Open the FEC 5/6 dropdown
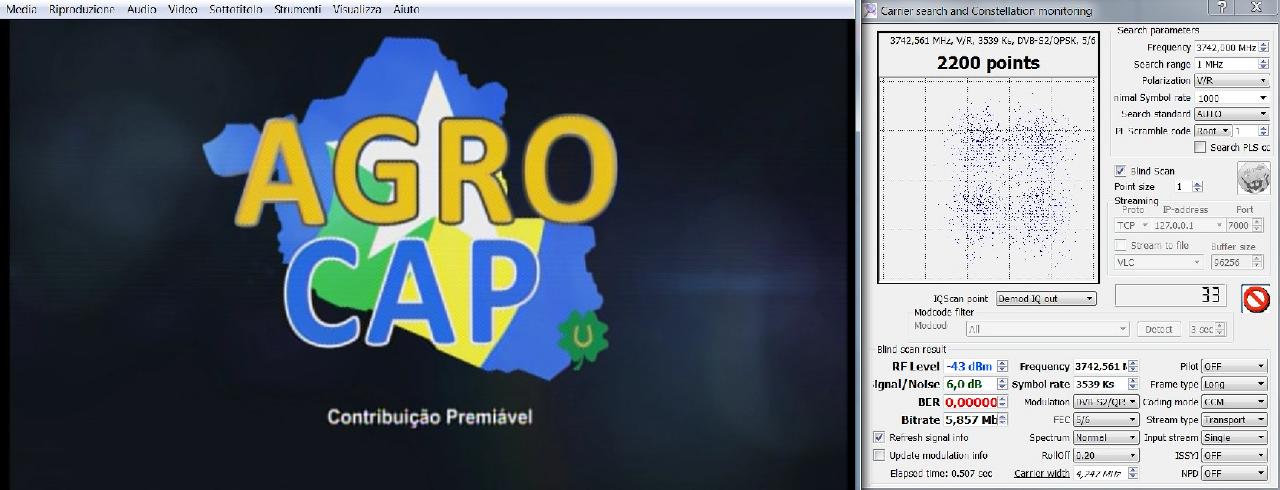The image size is (1280, 490). pos(1105,420)
